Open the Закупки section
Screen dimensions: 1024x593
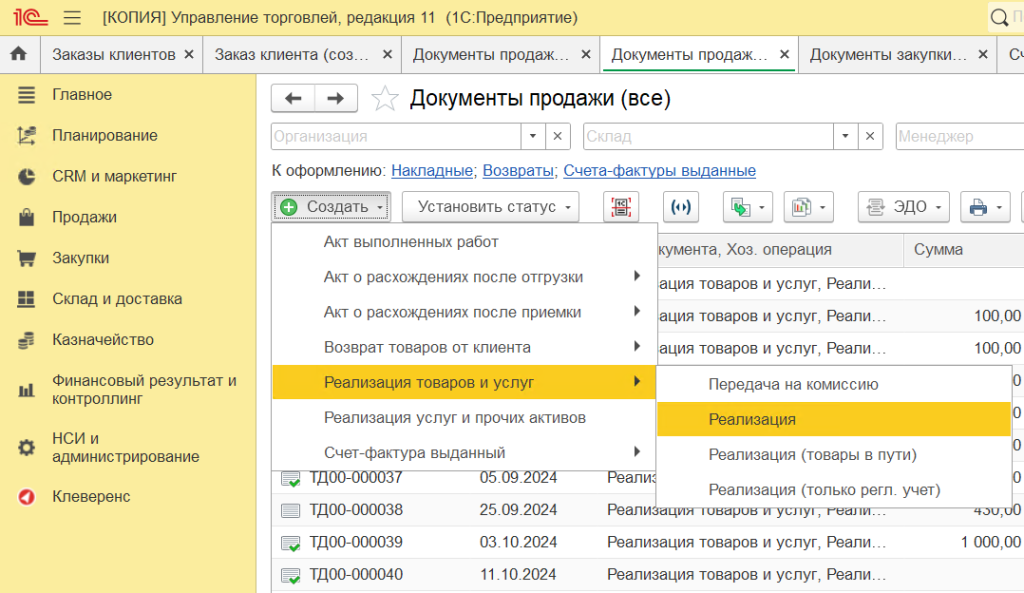81,258
